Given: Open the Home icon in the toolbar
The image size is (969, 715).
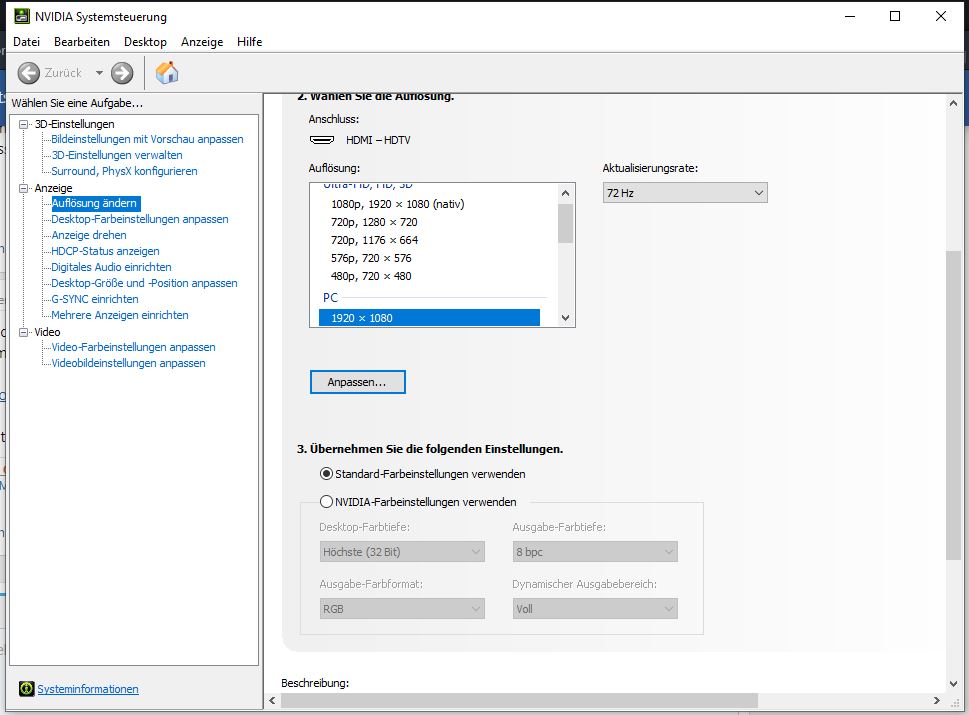Looking at the screenshot, I should click(167, 73).
